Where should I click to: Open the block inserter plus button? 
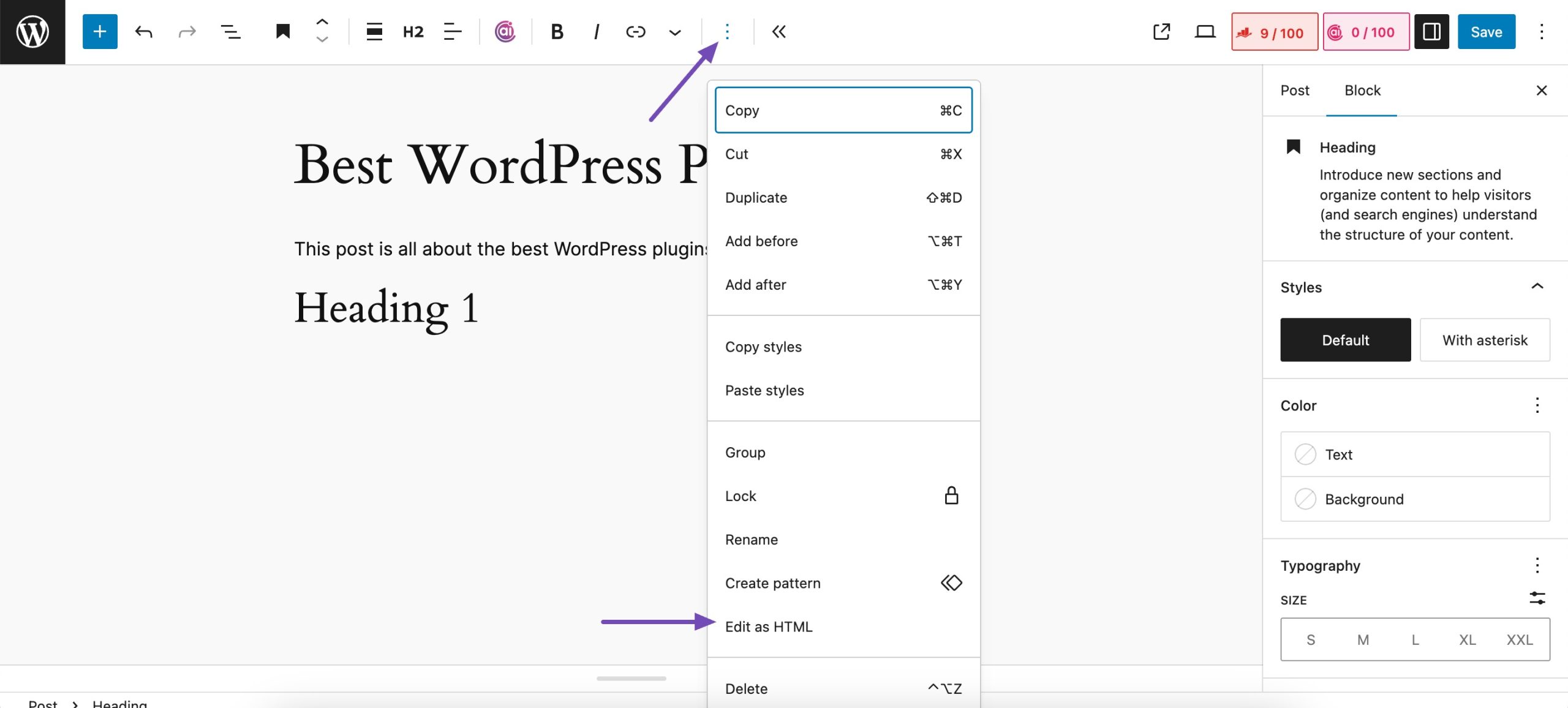[x=100, y=32]
